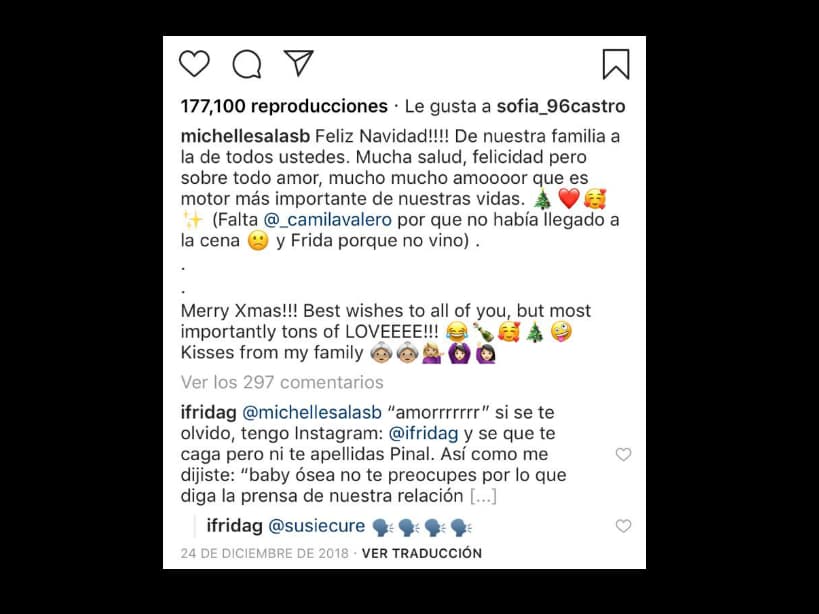Open @ifridag mention inside comment text
Viewport: 819px width, 614px height.
click(x=424, y=433)
